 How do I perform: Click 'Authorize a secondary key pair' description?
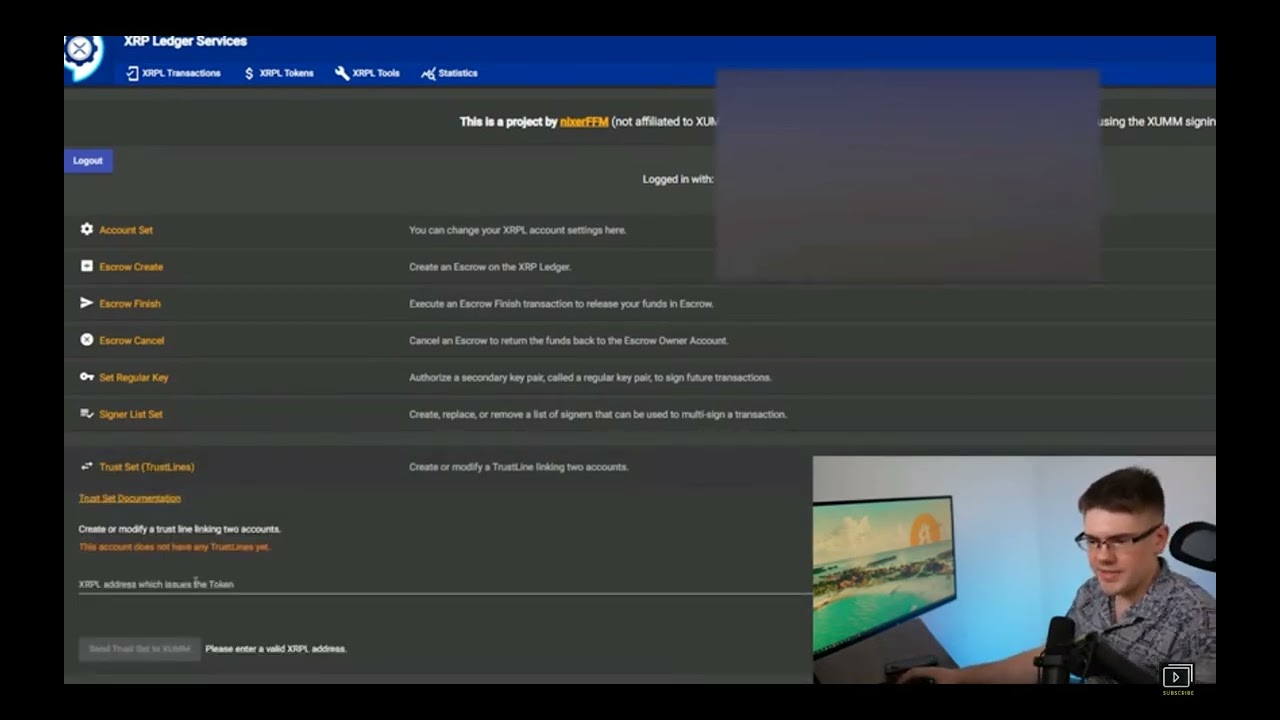[590, 378]
